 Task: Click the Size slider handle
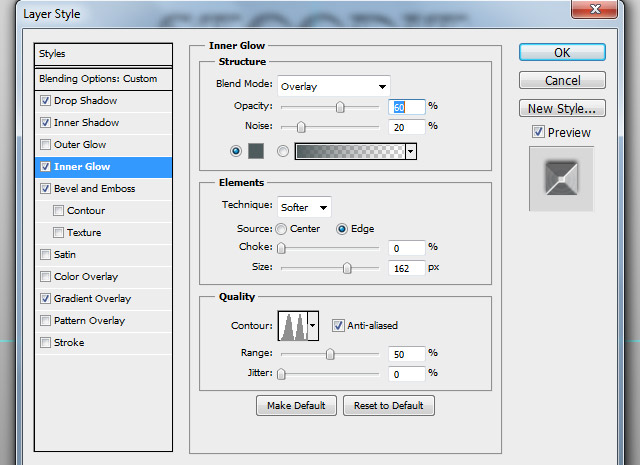(347, 268)
